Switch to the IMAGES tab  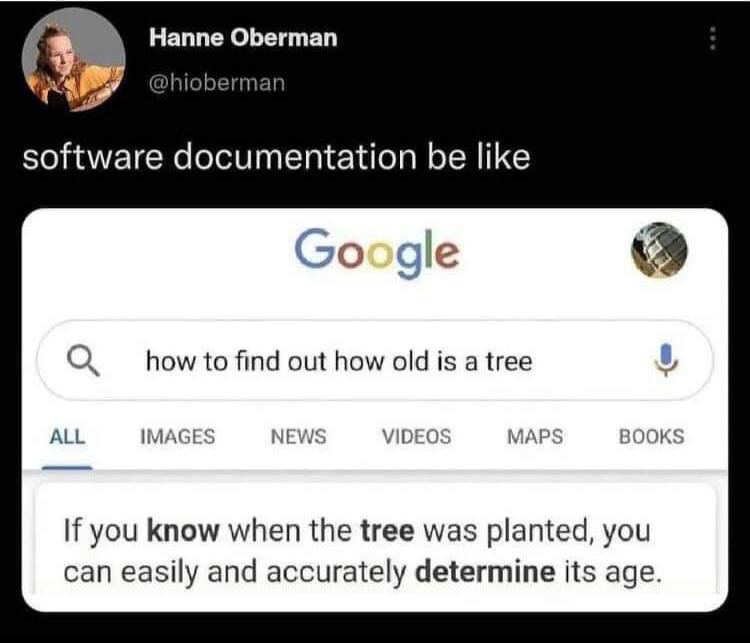[x=177, y=436]
